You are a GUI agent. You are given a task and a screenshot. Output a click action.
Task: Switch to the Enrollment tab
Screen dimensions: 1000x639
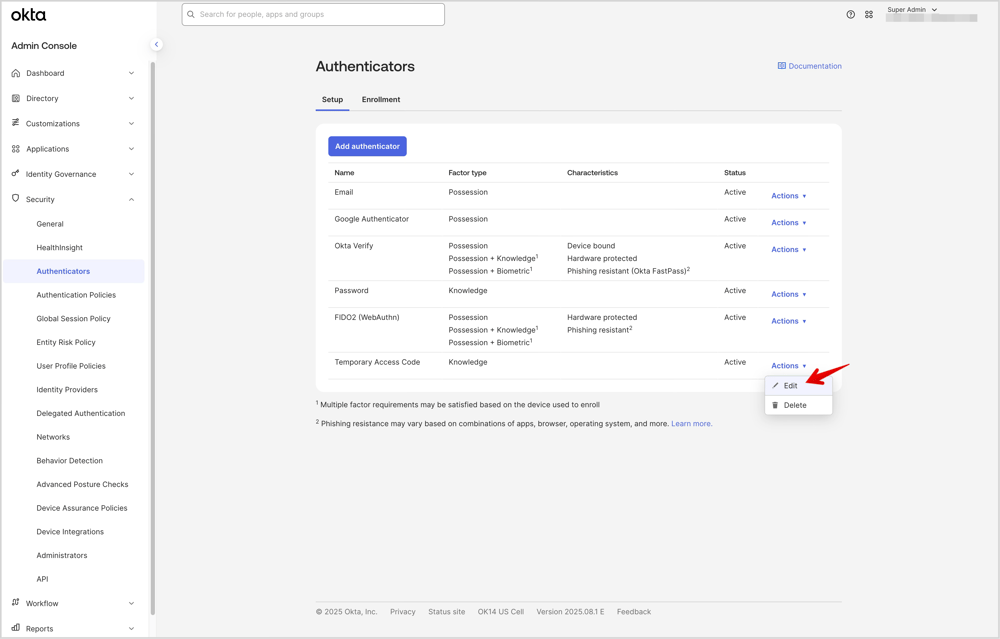(x=381, y=99)
